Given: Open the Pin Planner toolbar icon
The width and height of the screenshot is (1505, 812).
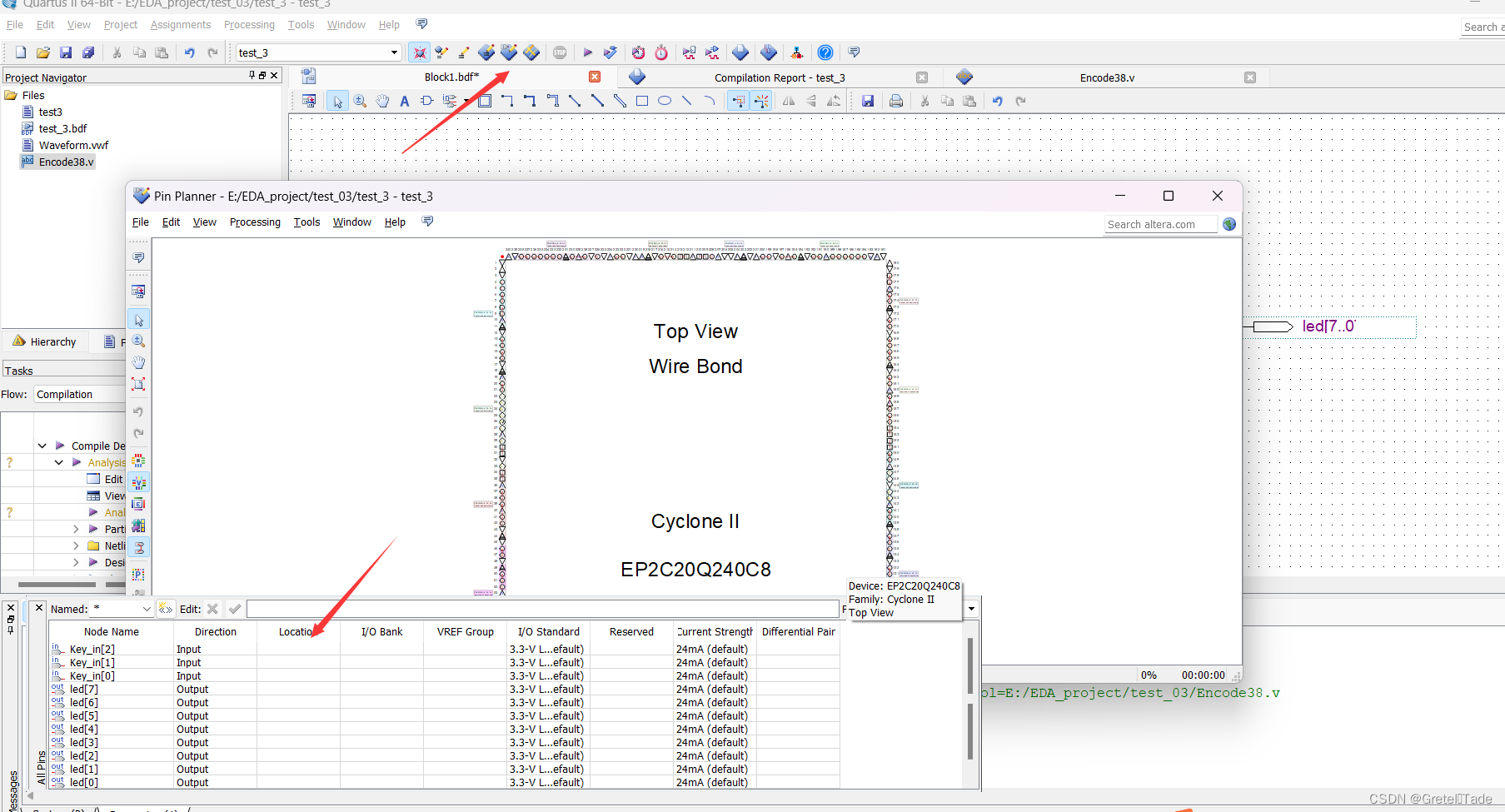Looking at the screenshot, I should (x=509, y=52).
